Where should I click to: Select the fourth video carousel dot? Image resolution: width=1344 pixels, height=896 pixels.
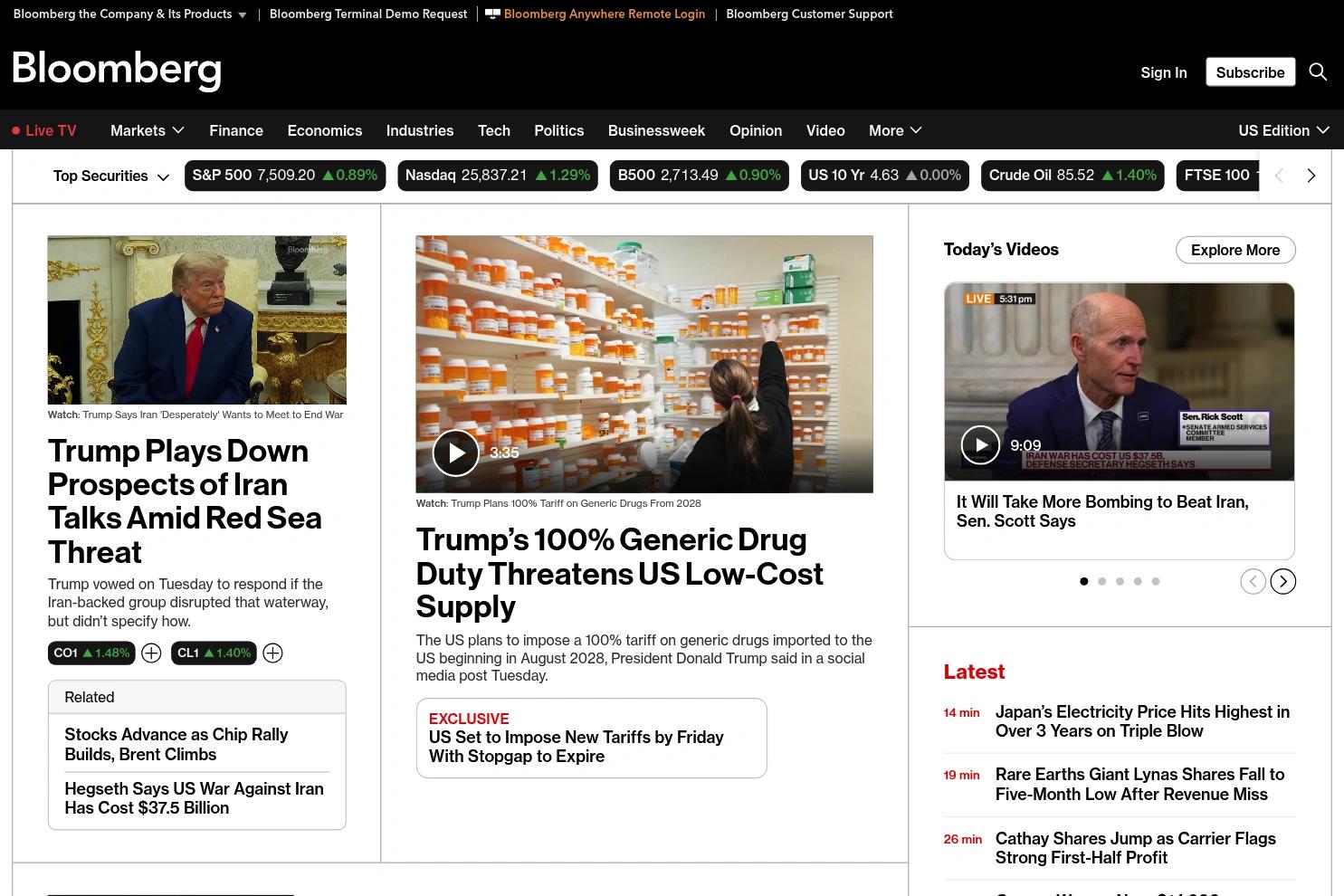(1138, 581)
